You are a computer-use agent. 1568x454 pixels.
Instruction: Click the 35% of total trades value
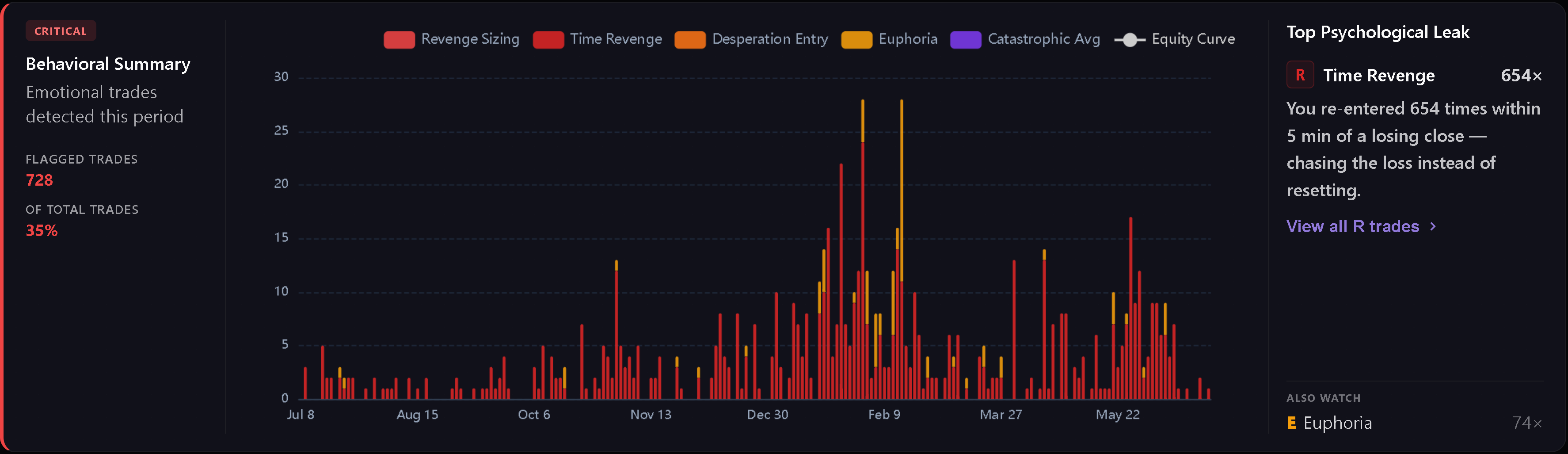[x=42, y=231]
